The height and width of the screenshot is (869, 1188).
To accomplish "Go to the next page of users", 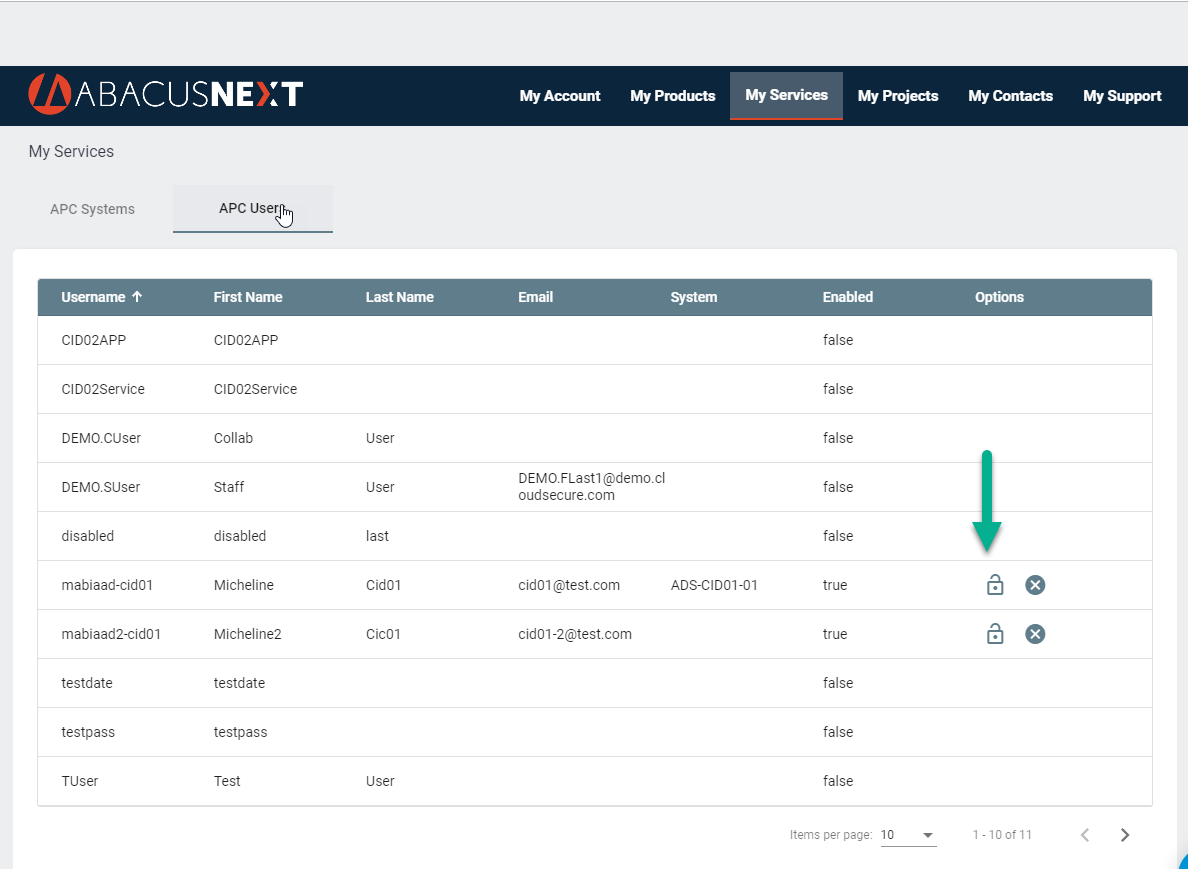I will pyautogui.click(x=1124, y=834).
